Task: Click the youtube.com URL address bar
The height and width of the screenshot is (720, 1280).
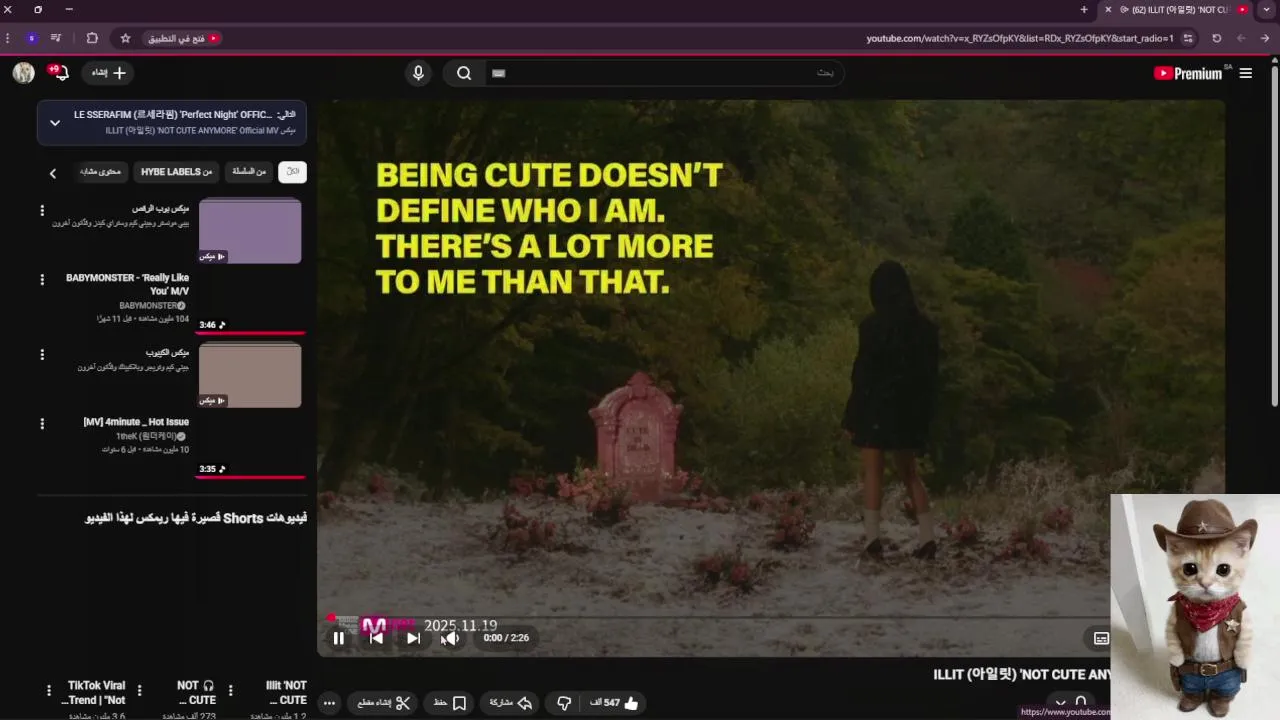Action: 1020,38
